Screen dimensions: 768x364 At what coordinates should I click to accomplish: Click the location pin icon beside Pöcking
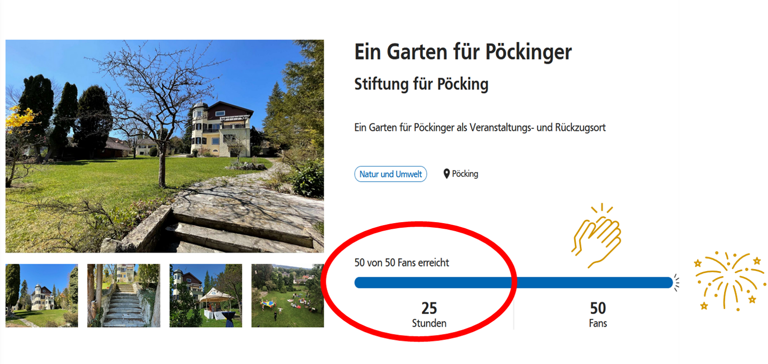pyautogui.click(x=446, y=174)
